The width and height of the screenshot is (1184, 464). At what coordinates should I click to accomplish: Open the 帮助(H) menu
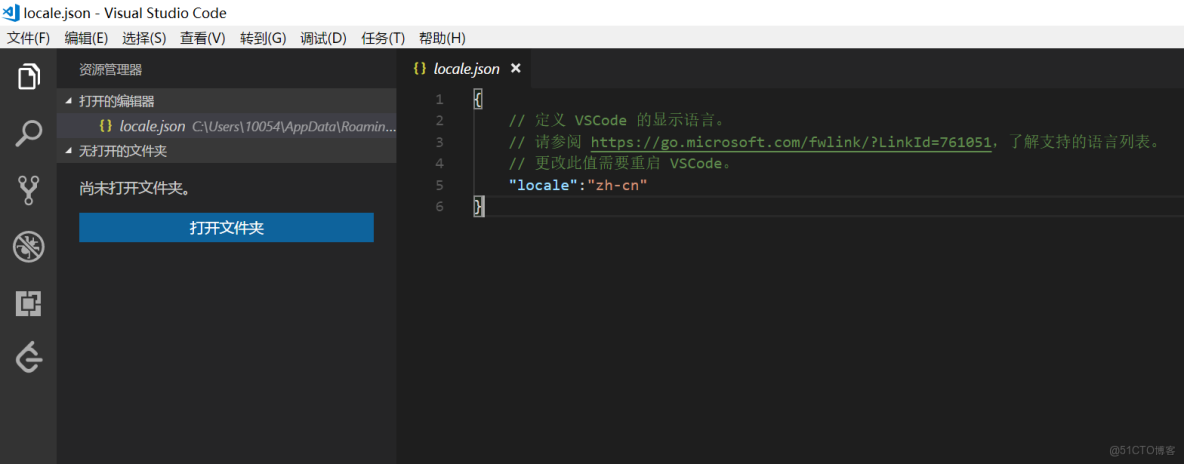pos(442,39)
